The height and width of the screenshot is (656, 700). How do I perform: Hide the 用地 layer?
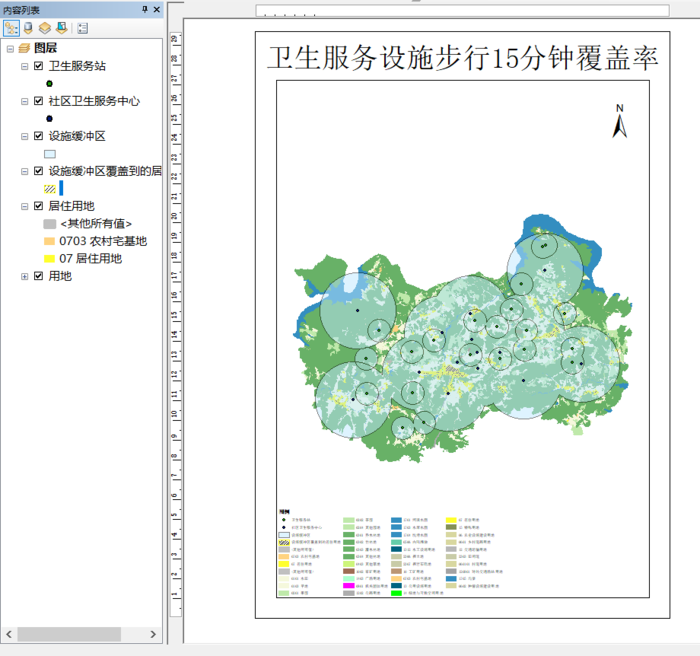pyautogui.click(x=38, y=276)
